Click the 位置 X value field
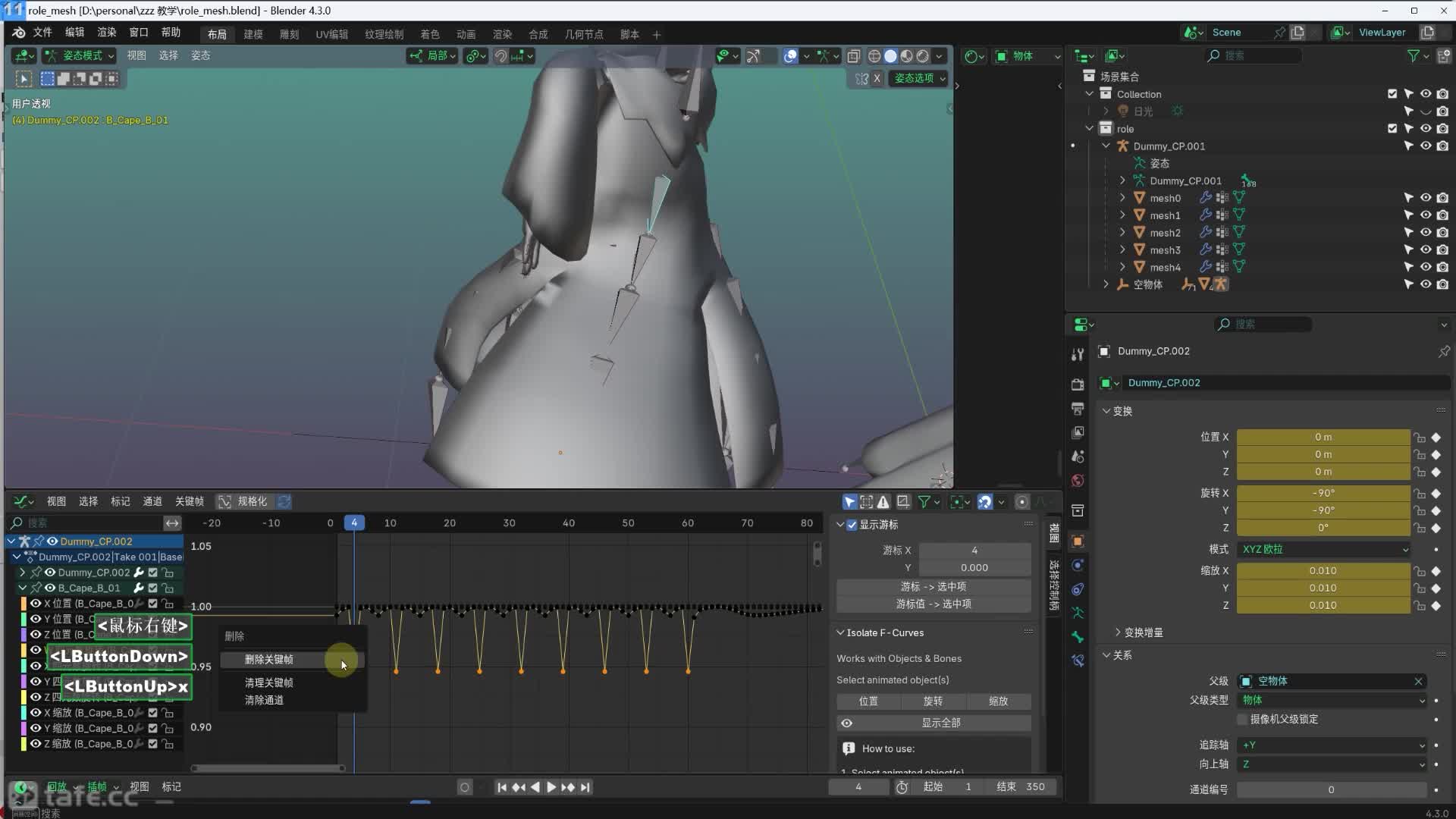 tap(1323, 438)
